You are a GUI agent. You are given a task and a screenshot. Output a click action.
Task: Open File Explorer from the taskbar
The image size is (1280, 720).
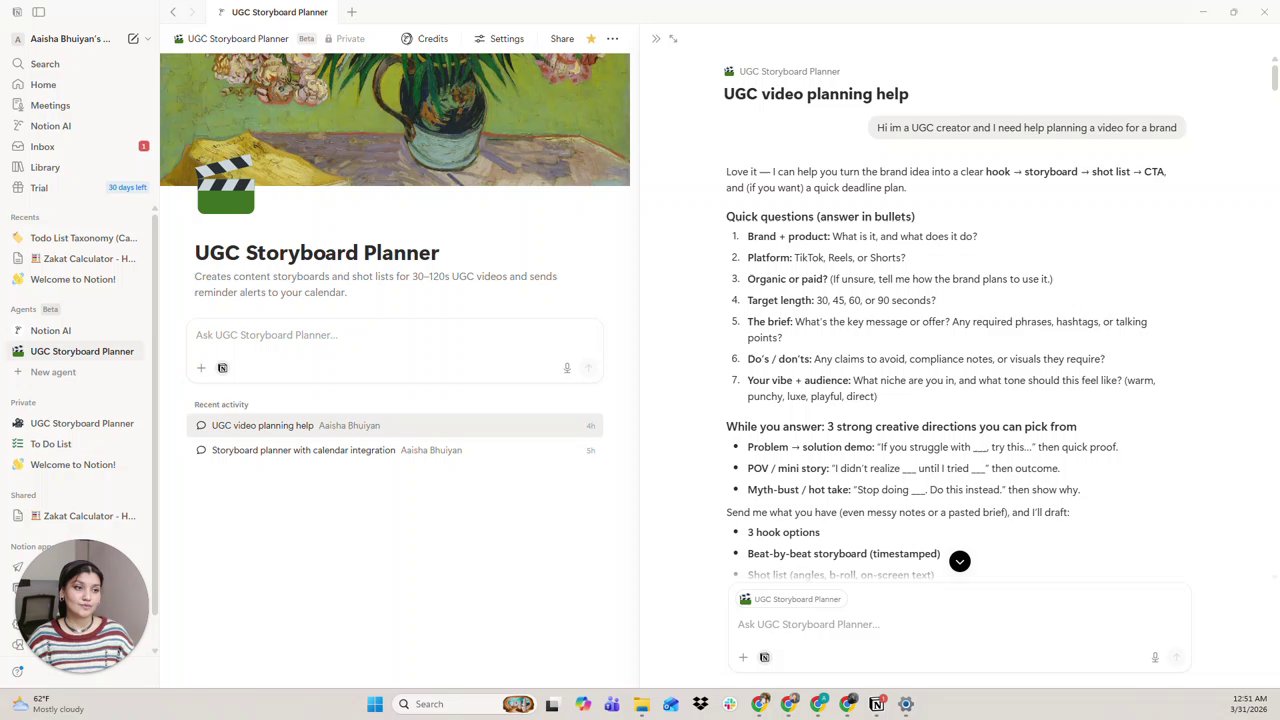(641, 704)
